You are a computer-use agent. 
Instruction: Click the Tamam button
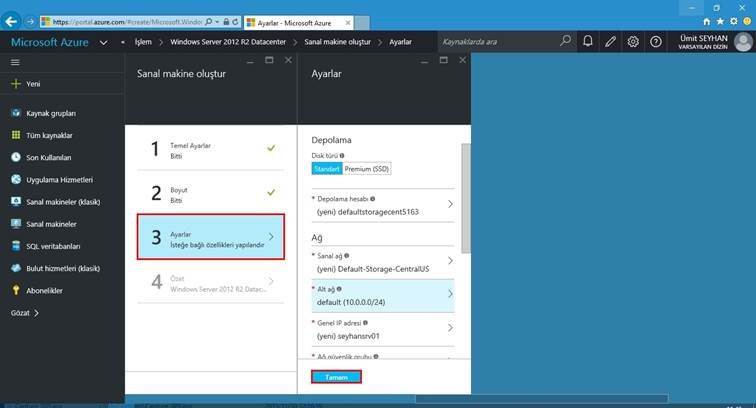coord(336,377)
